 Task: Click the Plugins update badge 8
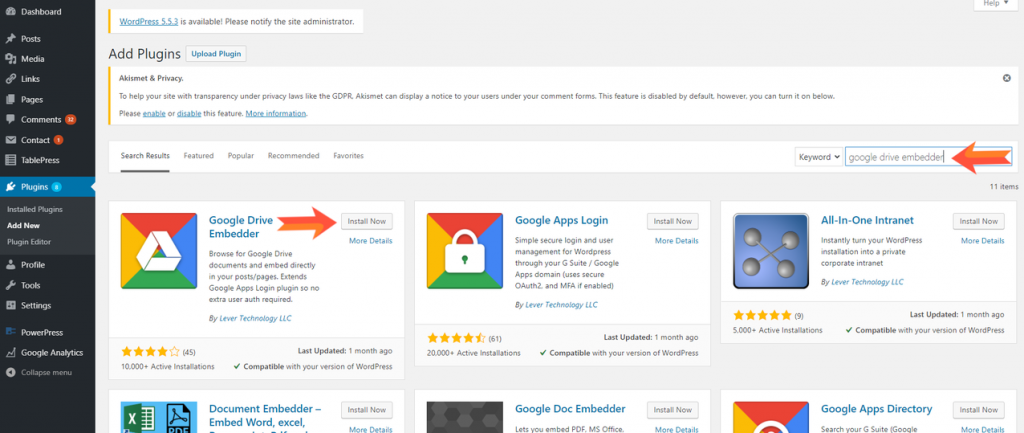point(56,187)
